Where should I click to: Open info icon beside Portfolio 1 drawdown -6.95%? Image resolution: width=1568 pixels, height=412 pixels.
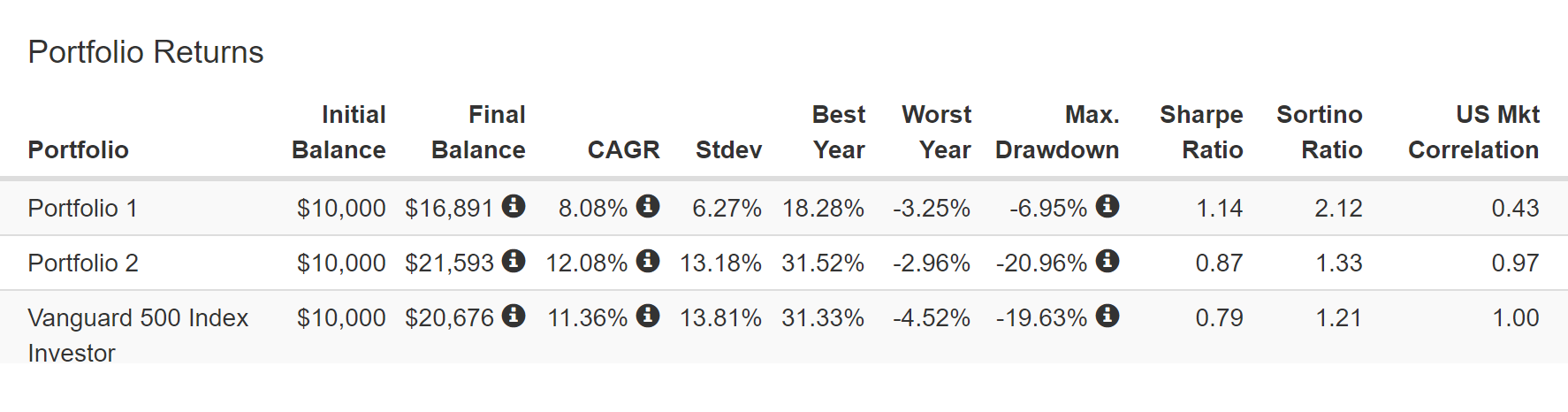coord(1107,206)
